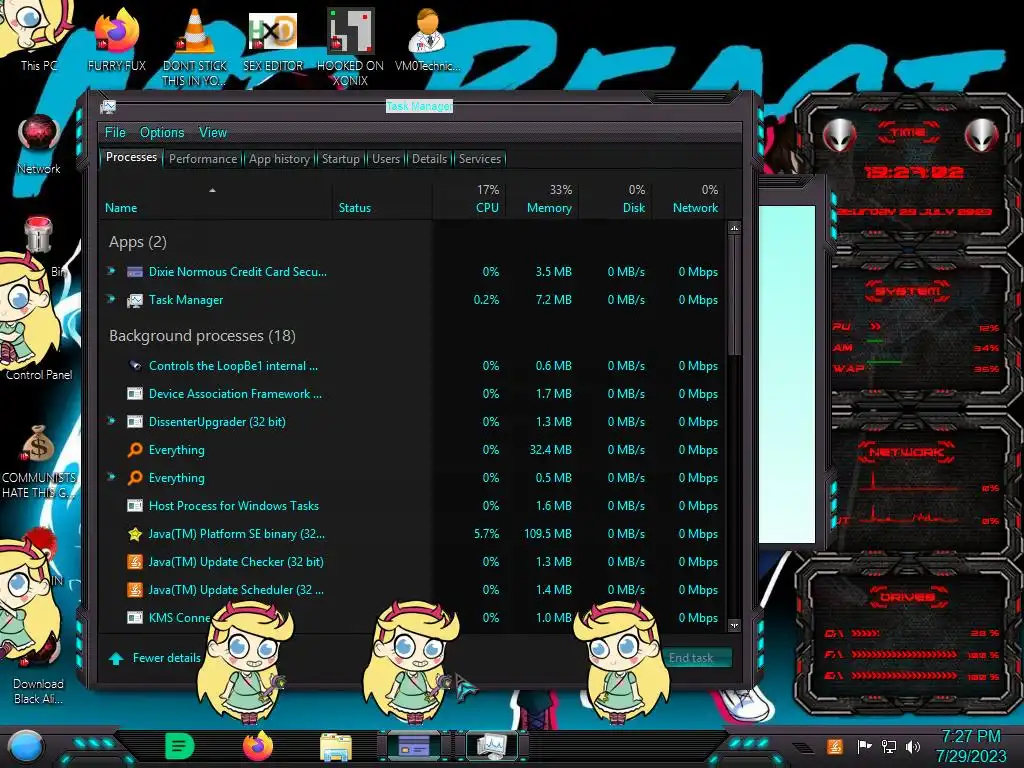1024x768 pixels.
Task: Switch to the Services tab
Action: [x=479, y=159]
